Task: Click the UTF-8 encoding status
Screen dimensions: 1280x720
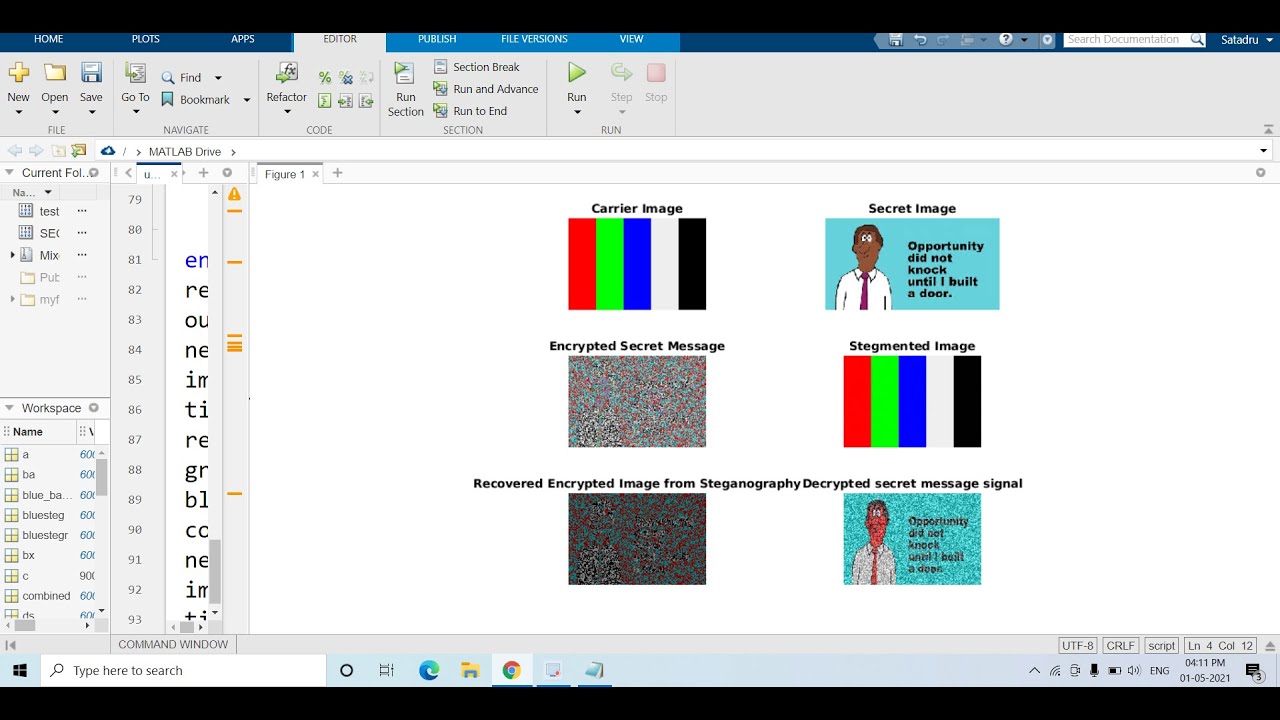Action: 1077,646
